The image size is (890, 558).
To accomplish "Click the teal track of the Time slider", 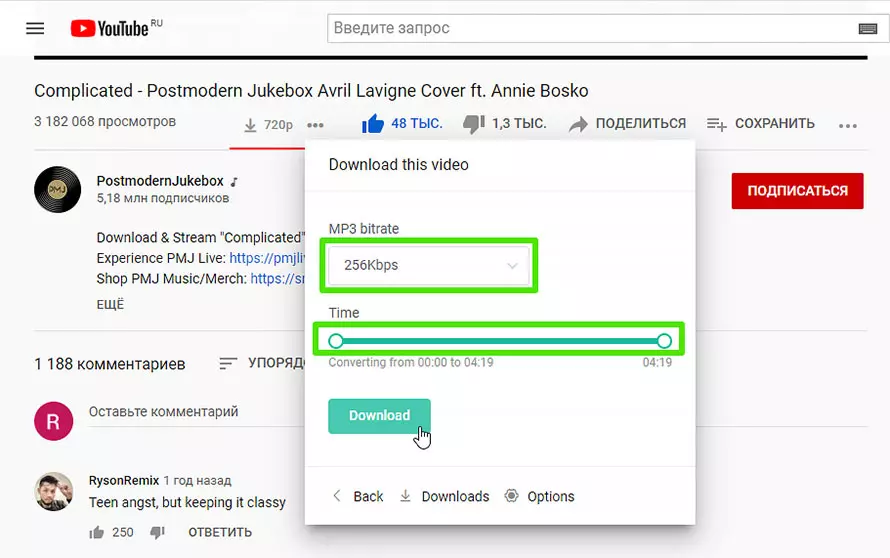I will [500, 341].
